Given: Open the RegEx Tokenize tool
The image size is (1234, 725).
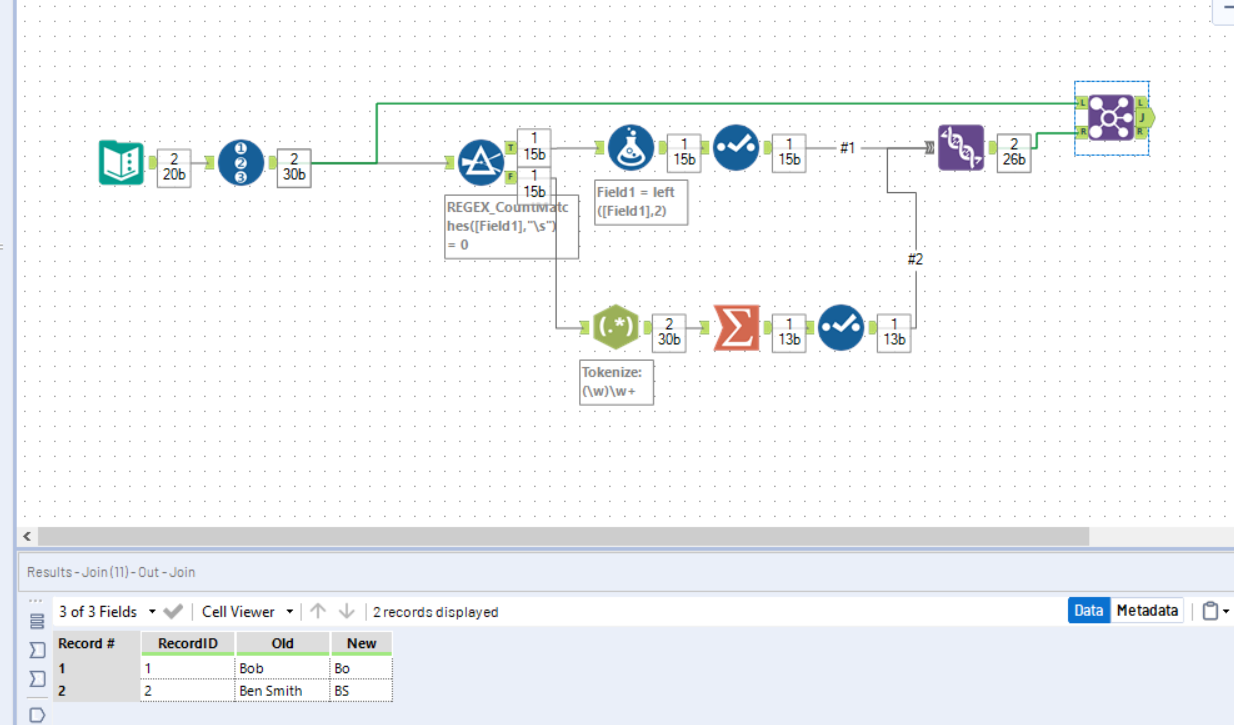Looking at the screenshot, I should point(616,326).
